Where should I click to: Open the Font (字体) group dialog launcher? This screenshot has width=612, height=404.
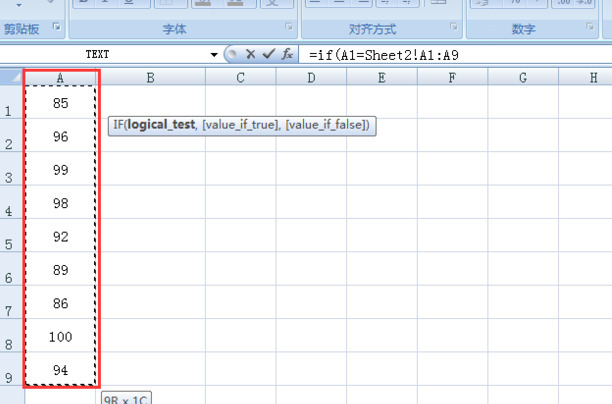(289, 27)
